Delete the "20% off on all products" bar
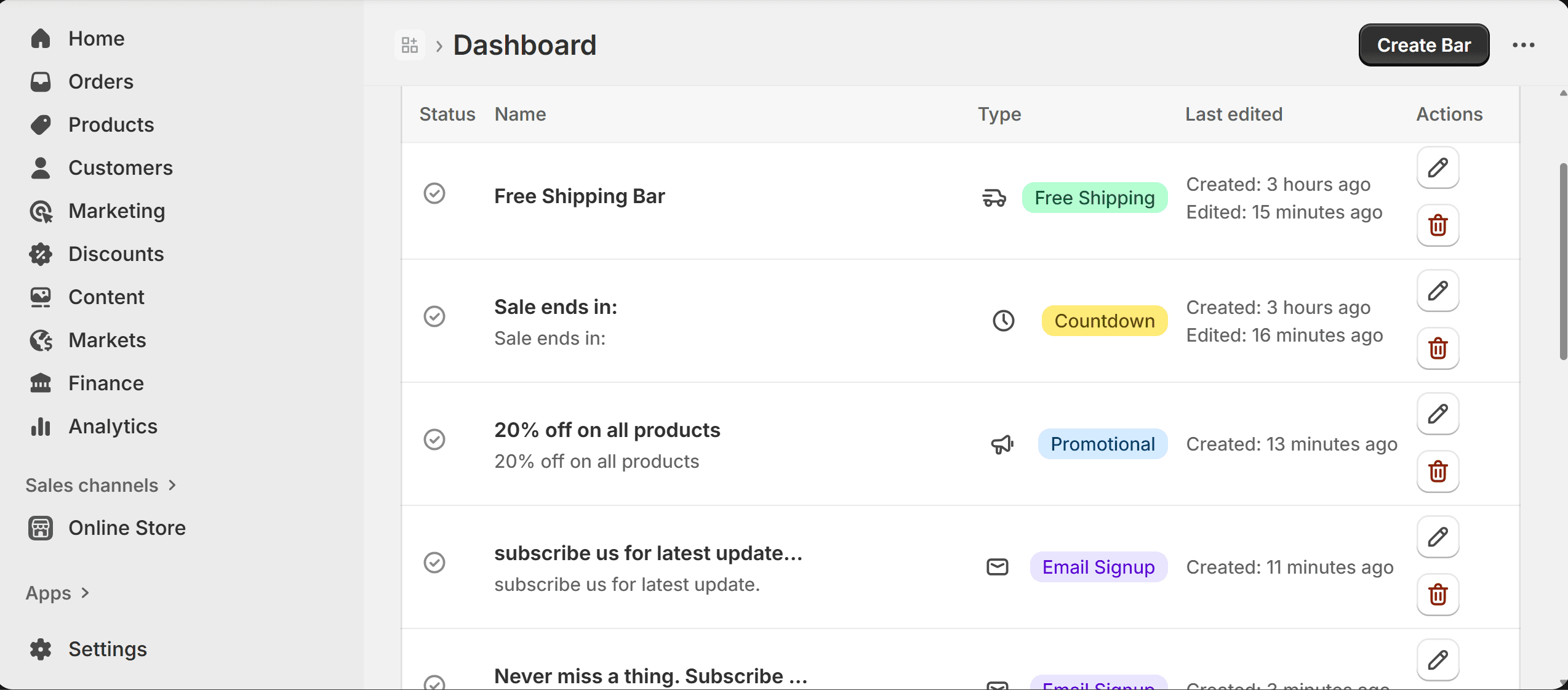The width and height of the screenshot is (1568, 690). click(1438, 472)
